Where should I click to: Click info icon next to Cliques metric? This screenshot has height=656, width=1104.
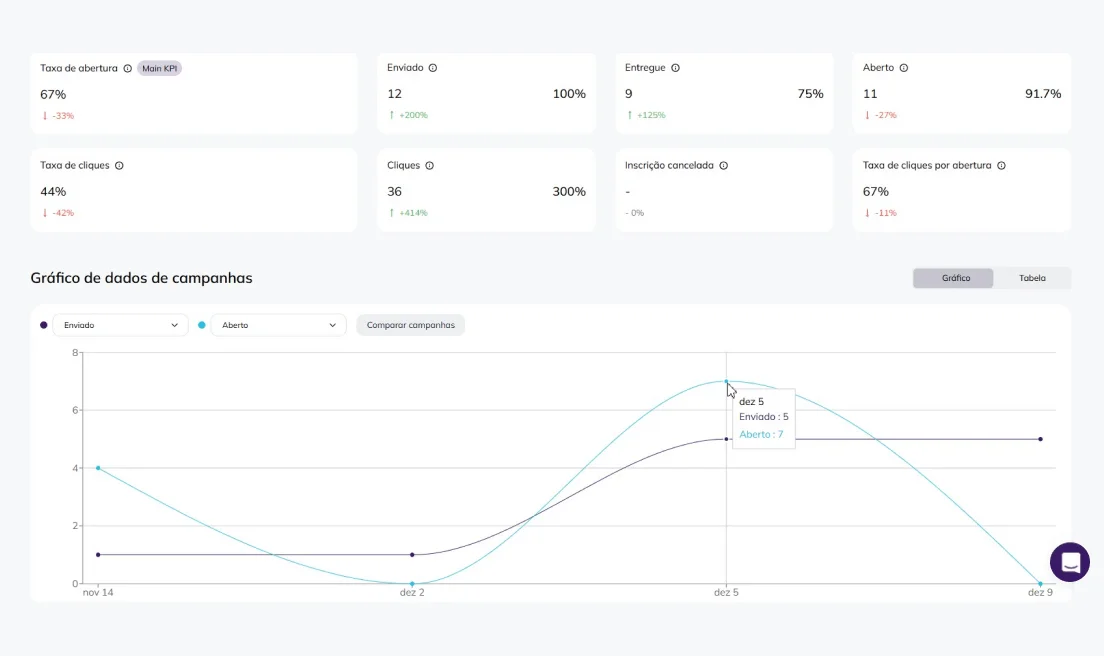click(430, 166)
